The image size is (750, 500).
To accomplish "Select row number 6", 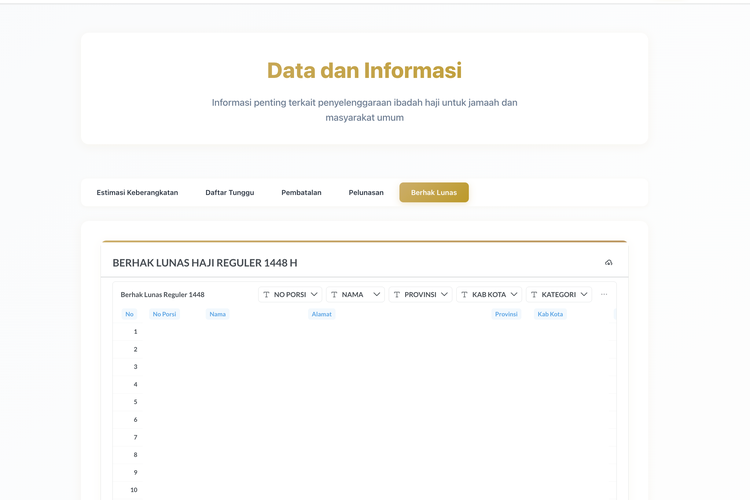I will point(135,420).
